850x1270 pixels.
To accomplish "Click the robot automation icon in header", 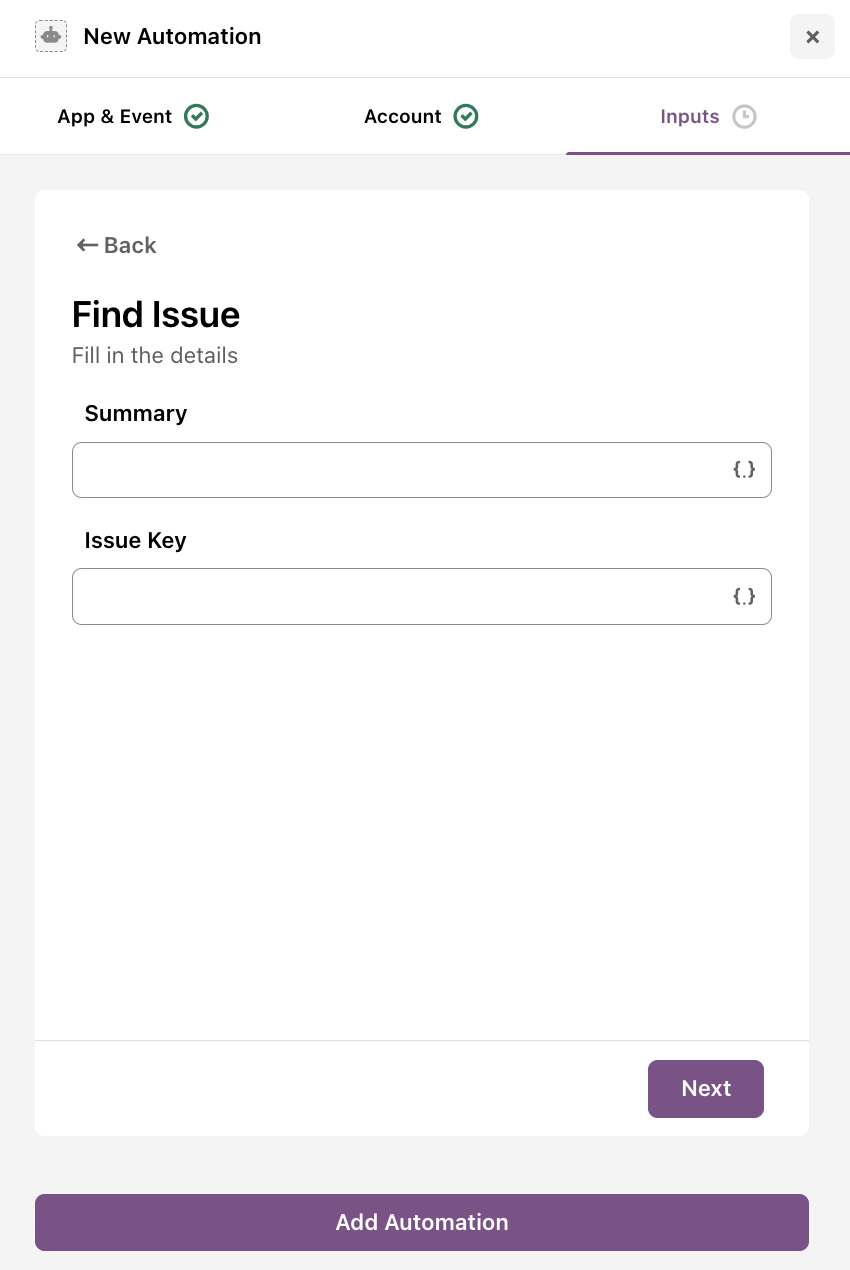I will (x=51, y=36).
